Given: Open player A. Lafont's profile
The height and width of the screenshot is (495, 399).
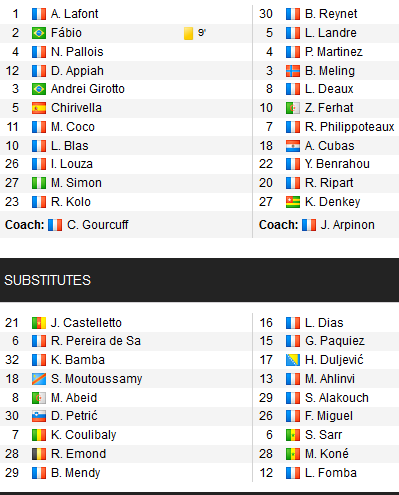Looking at the screenshot, I should coord(75,14).
